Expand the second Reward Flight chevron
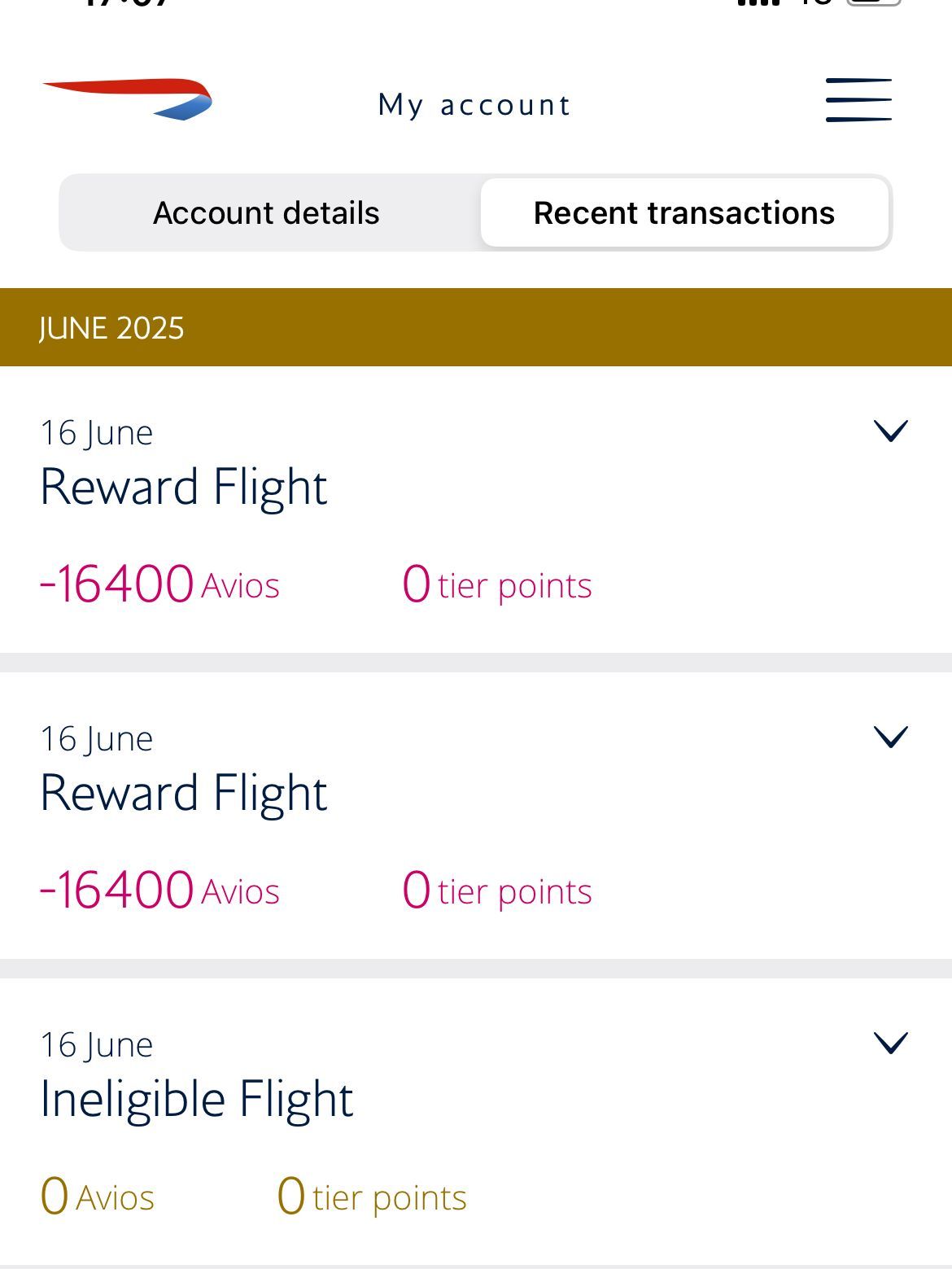 (890, 737)
